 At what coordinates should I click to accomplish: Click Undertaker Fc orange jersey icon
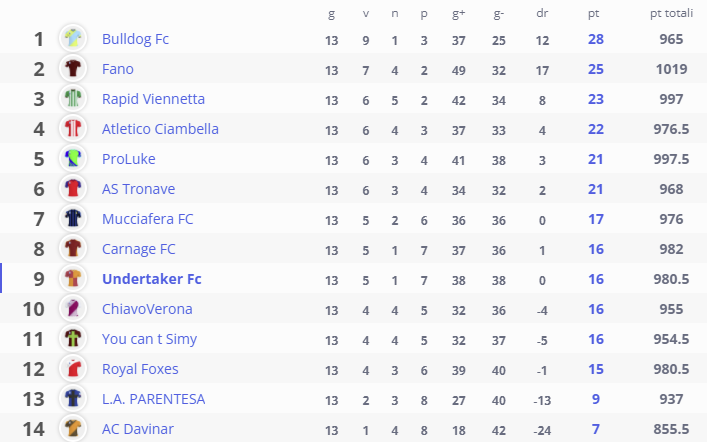tap(73, 278)
